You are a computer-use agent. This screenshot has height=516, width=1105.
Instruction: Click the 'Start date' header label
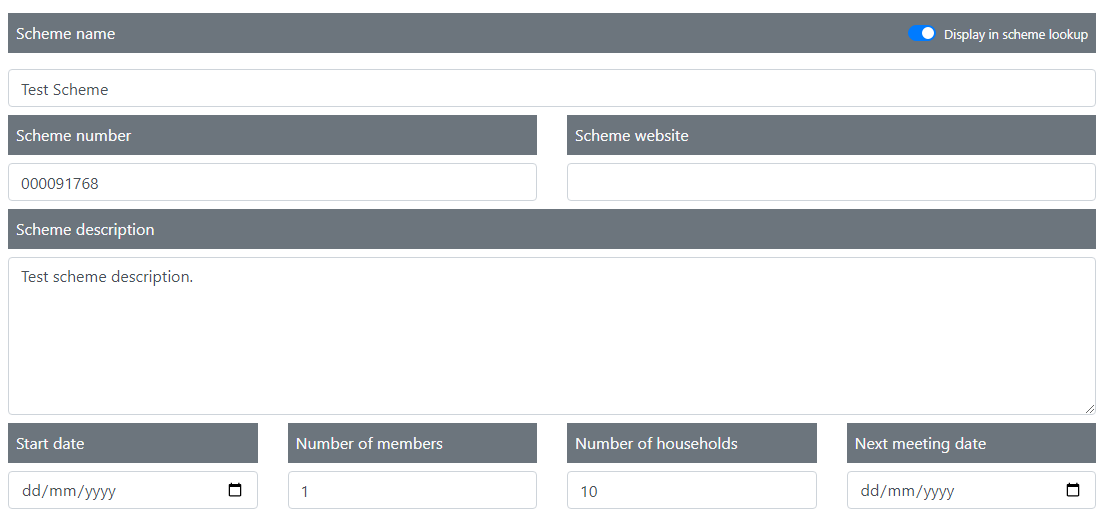[x=50, y=444]
